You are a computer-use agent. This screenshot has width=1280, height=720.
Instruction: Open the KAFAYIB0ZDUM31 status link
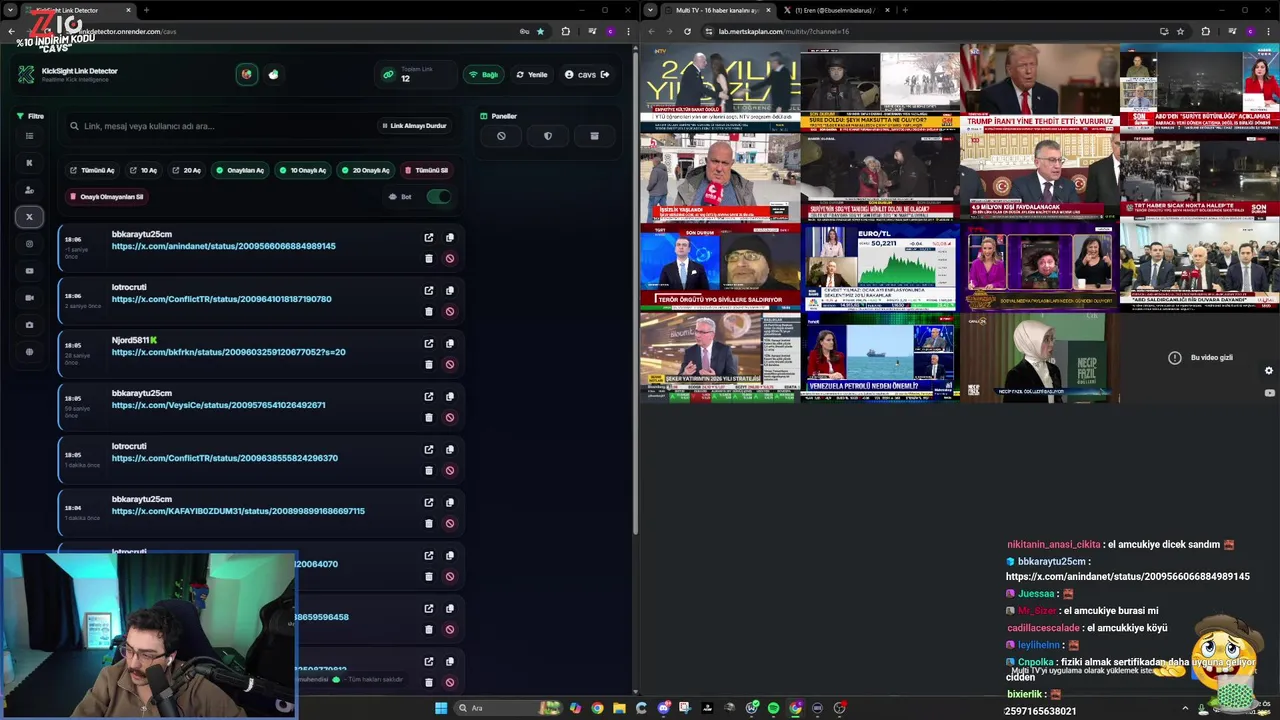click(x=238, y=511)
